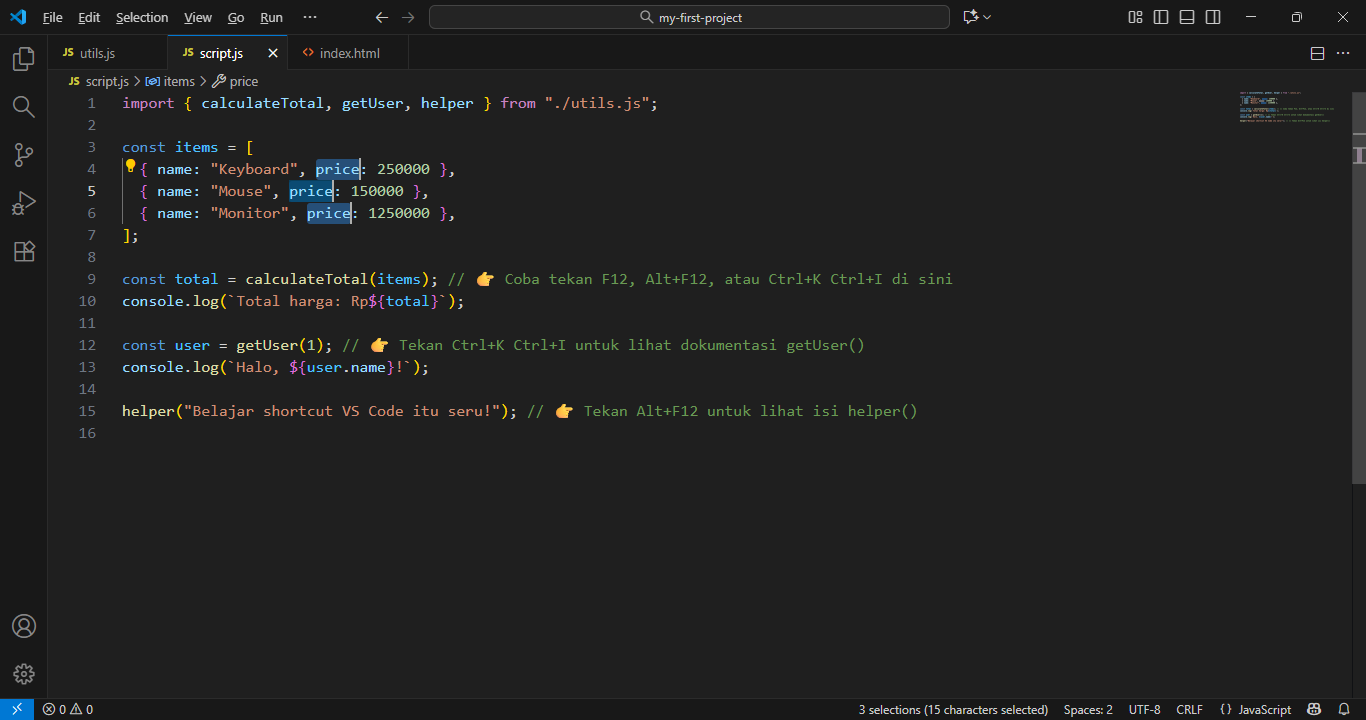This screenshot has height=720, width=1366.
Task: Click the errors and warnings indicator
Action: pyautogui.click(x=68, y=709)
